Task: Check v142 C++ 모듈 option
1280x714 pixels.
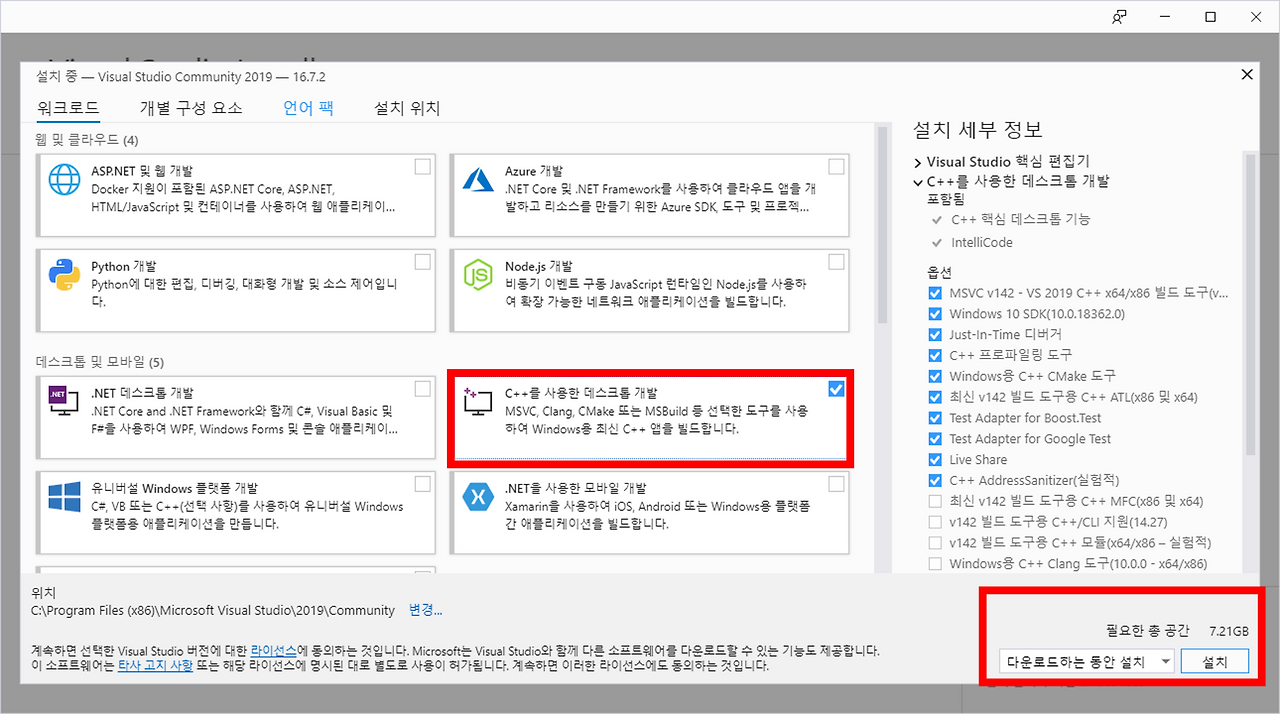Action: (x=935, y=543)
